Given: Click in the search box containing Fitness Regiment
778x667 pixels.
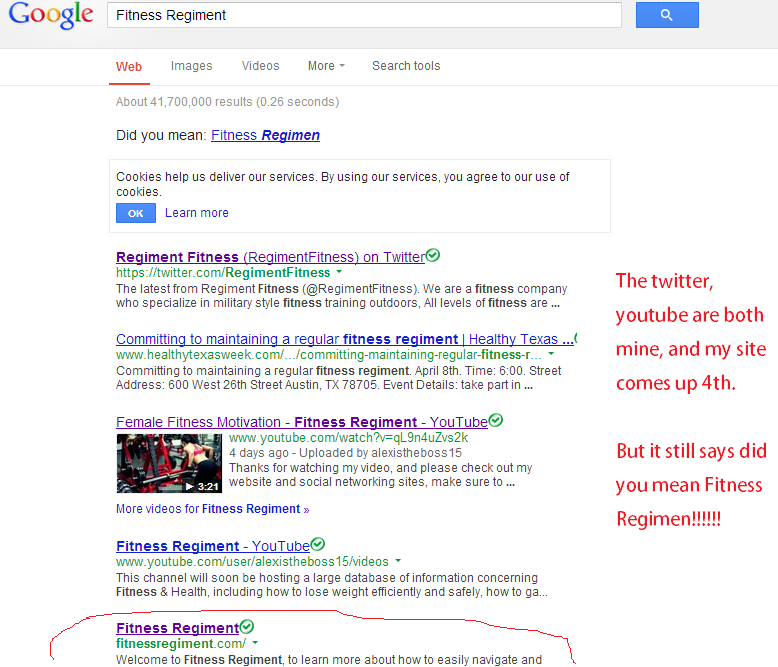Looking at the screenshot, I should pos(364,15).
